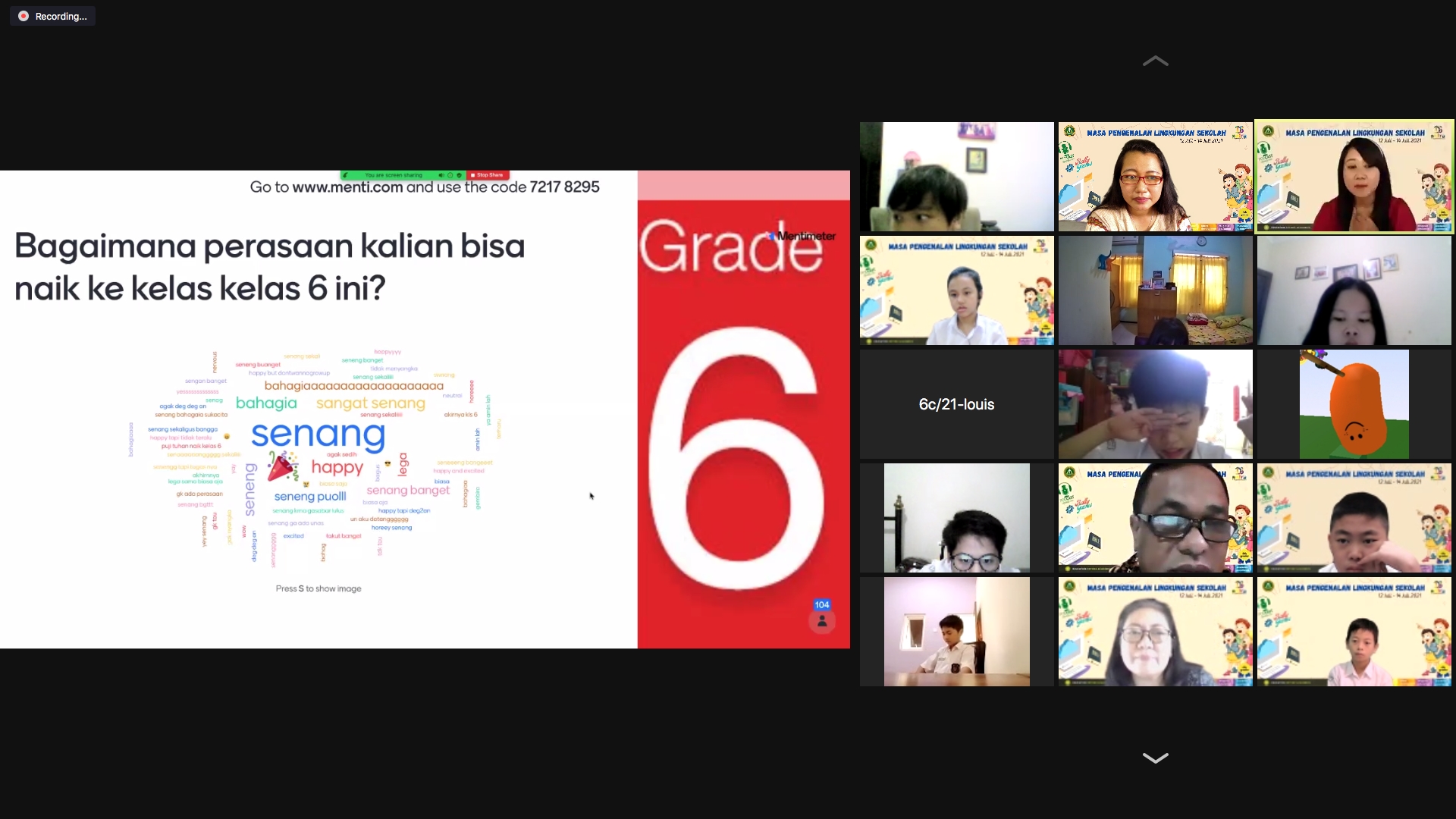
Task: Select the active speaker in red blouse tile
Action: click(x=1354, y=177)
